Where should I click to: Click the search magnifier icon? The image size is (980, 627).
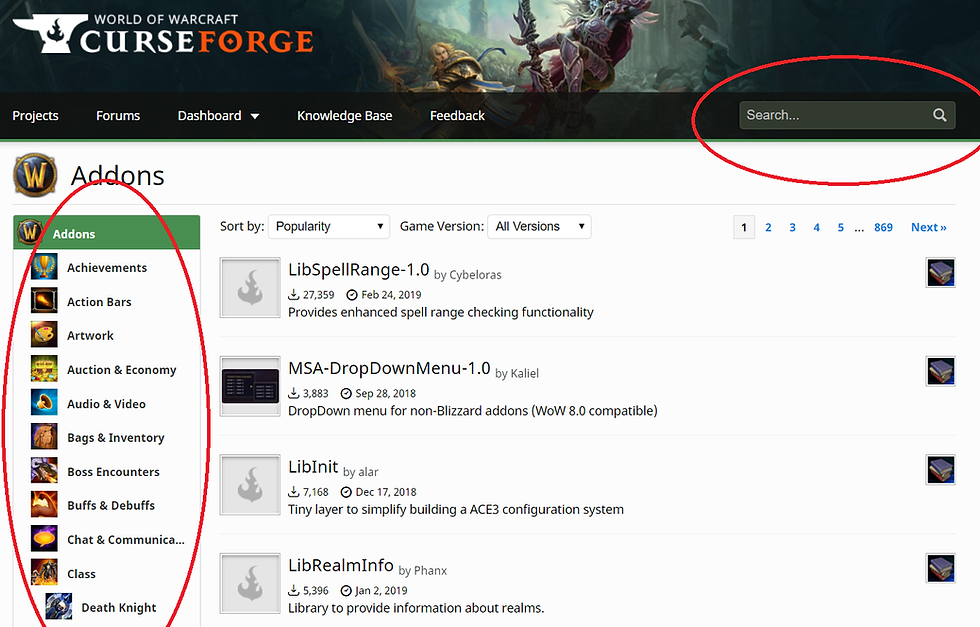(x=939, y=115)
